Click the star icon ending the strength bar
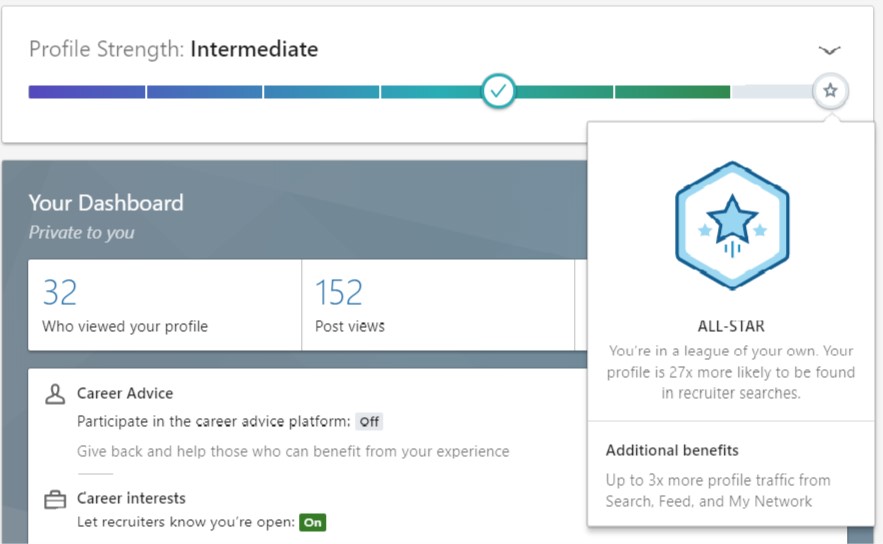 (x=830, y=91)
